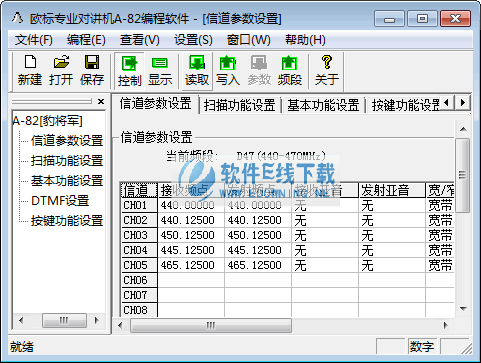Click CH03 receive frequency 450.12500 cell

[x=191, y=235]
